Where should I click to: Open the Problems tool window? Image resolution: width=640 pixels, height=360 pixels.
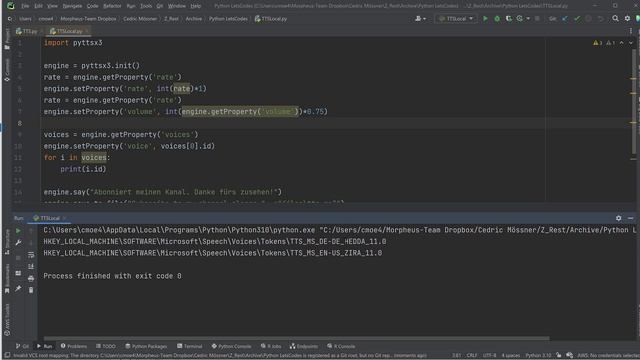tap(74, 346)
